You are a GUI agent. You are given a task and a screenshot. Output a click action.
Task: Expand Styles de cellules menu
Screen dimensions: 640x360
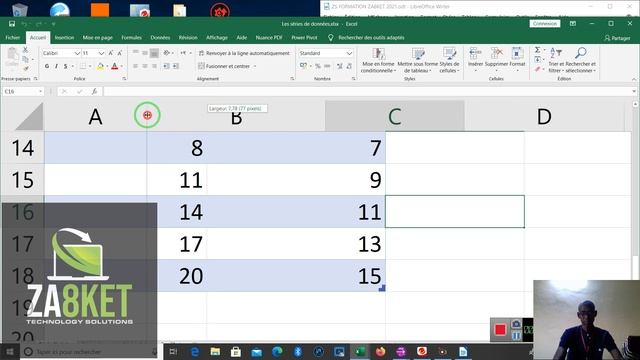[x=449, y=60]
